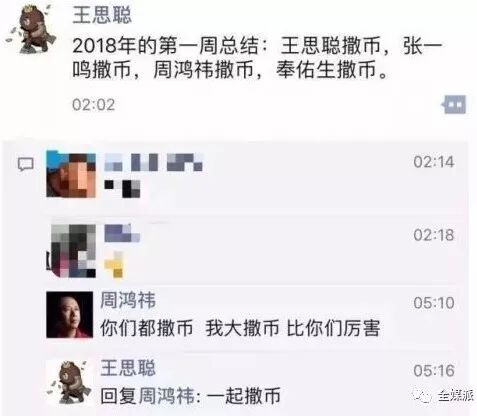
Task: Tap commenter name 周鸿祎 at 05:10
Action: [x=128, y=300]
